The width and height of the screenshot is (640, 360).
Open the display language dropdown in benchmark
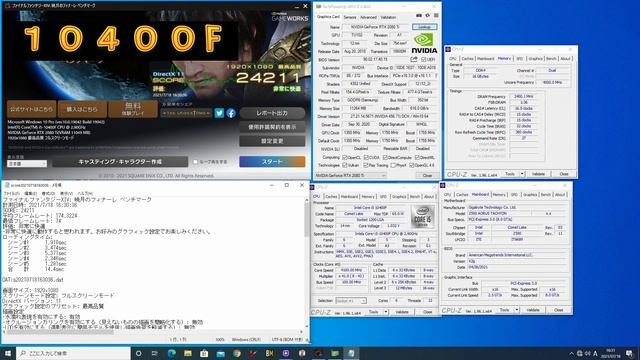(x=27, y=163)
